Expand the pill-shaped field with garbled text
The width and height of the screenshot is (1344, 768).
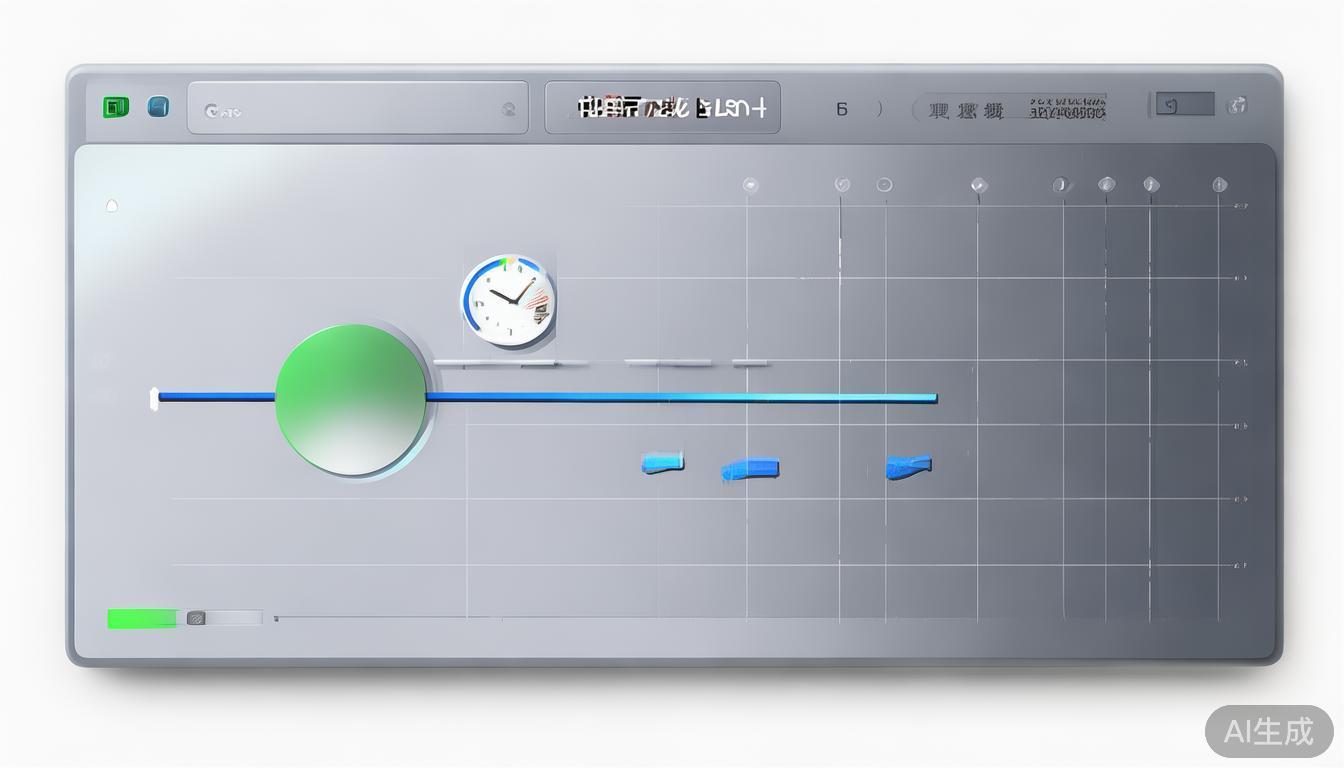(1010, 109)
